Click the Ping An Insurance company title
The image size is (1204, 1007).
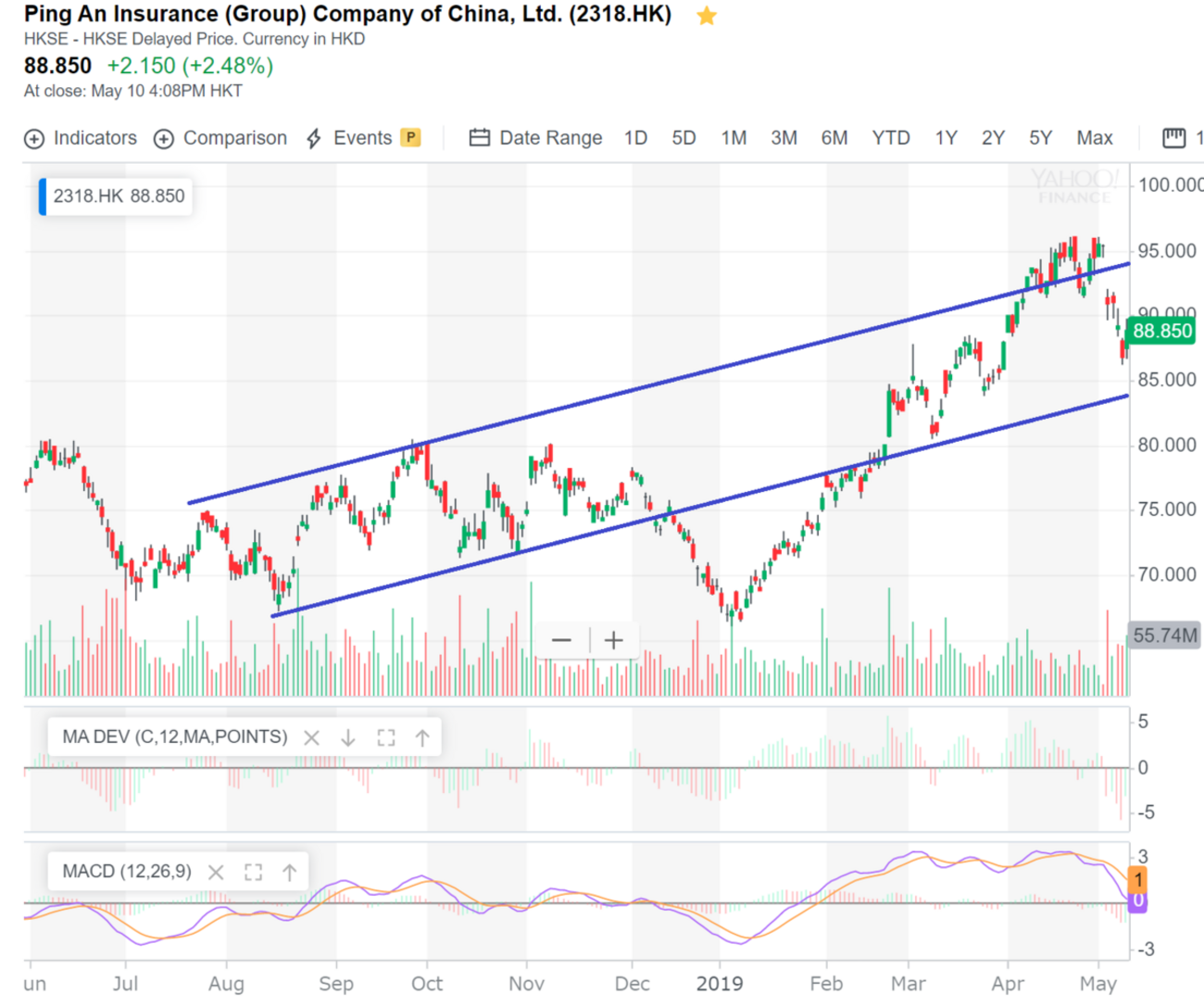point(347,15)
